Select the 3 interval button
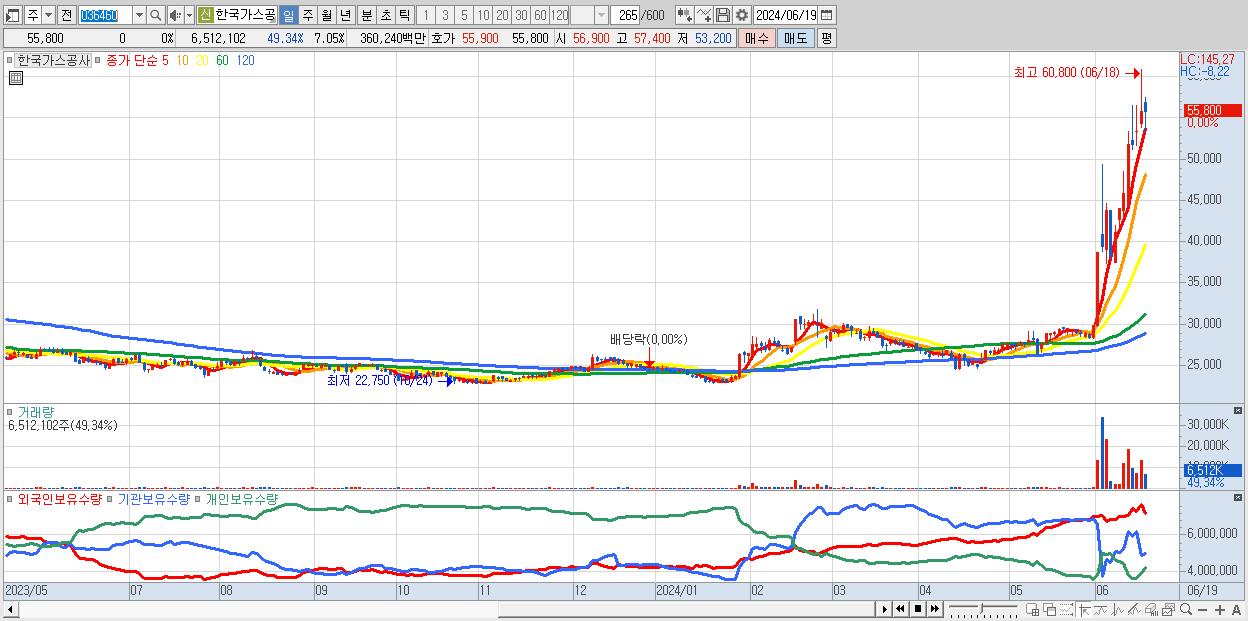The image size is (1248, 621). (x=444, y=15)
